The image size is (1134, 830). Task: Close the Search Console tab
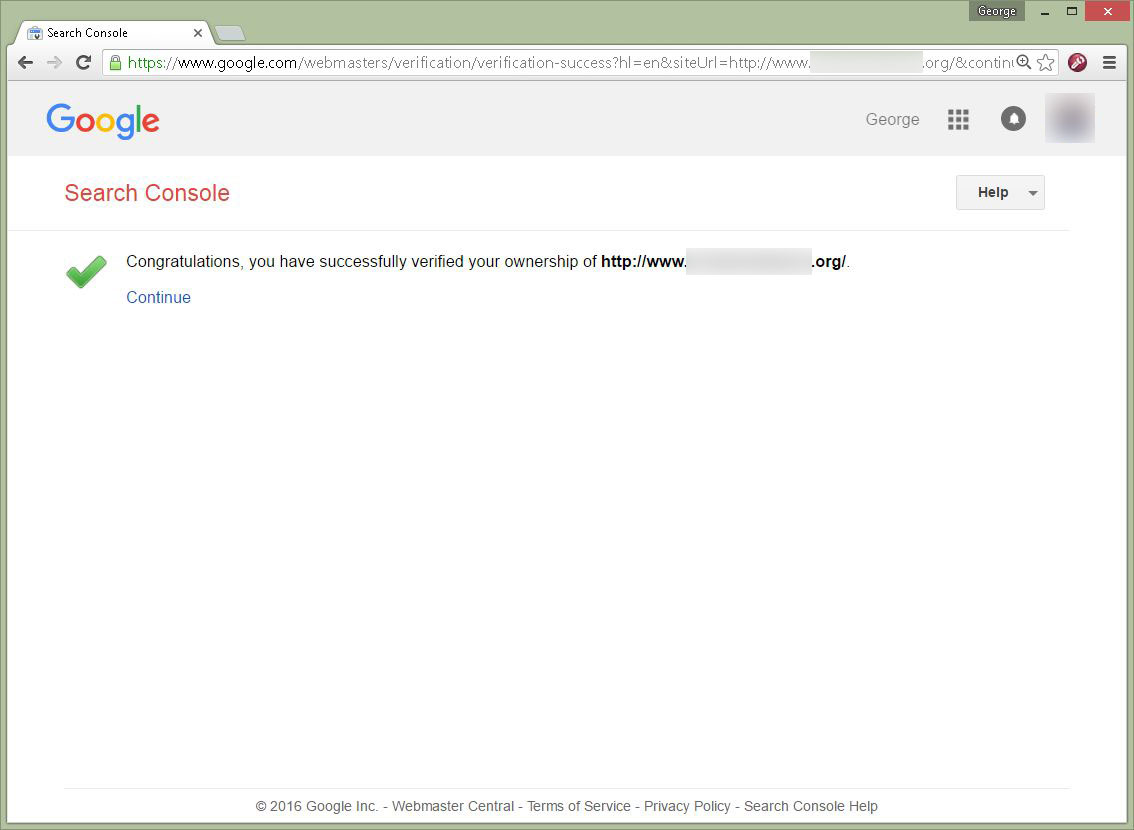pos(197,33)
